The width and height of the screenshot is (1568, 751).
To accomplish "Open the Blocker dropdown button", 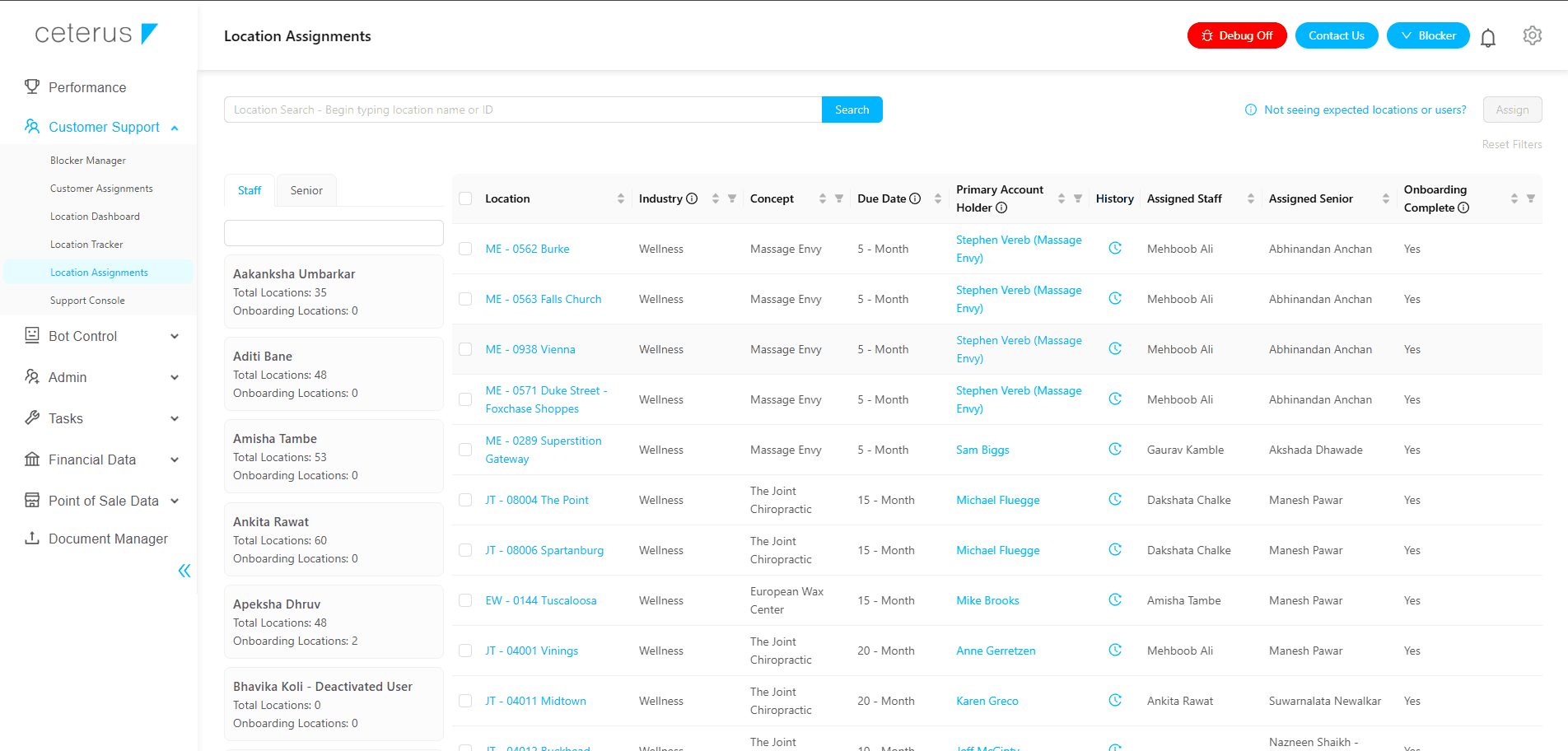I will (1428, 35).
